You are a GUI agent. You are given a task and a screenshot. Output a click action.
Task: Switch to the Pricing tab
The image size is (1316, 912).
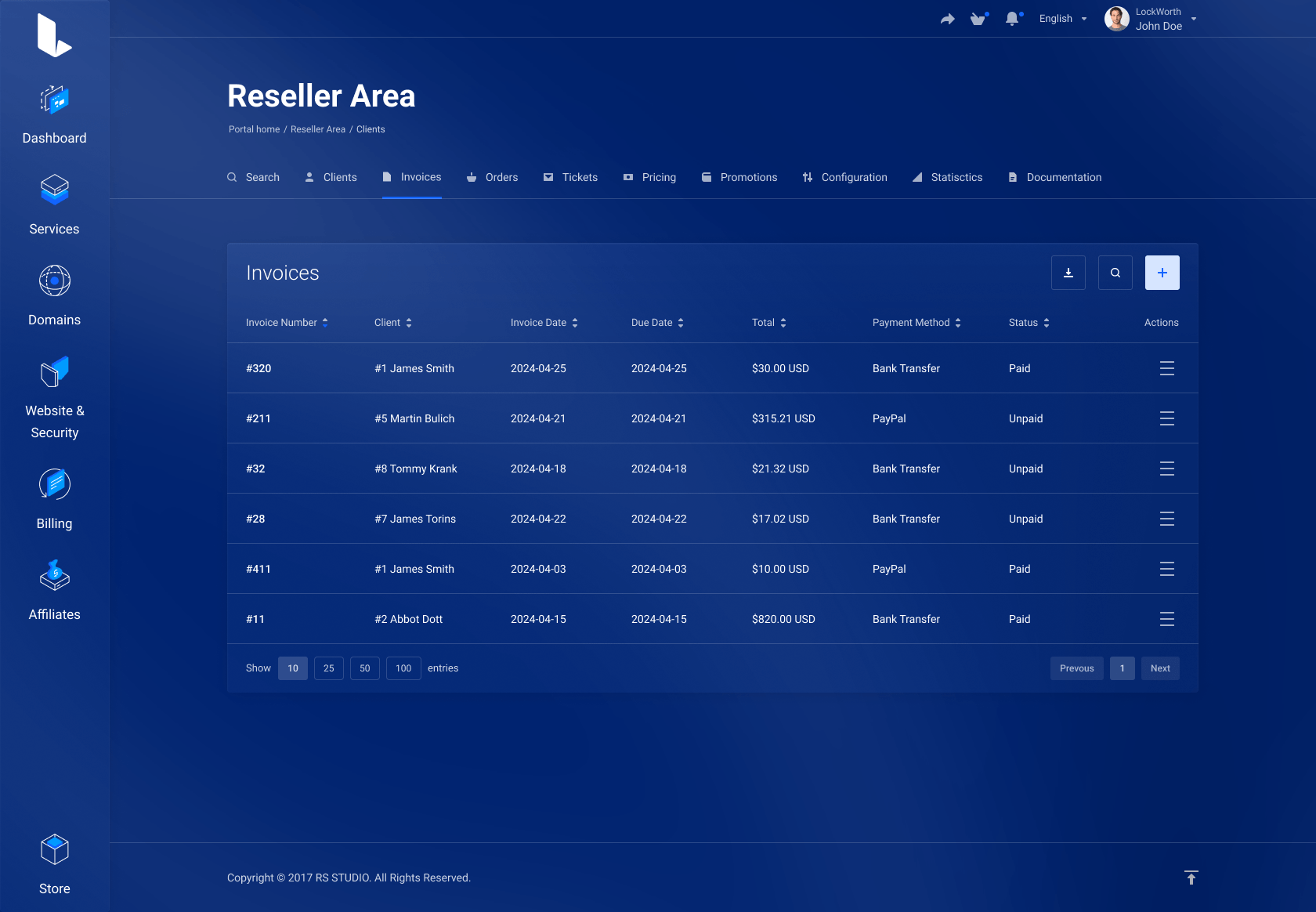[649, 177]
